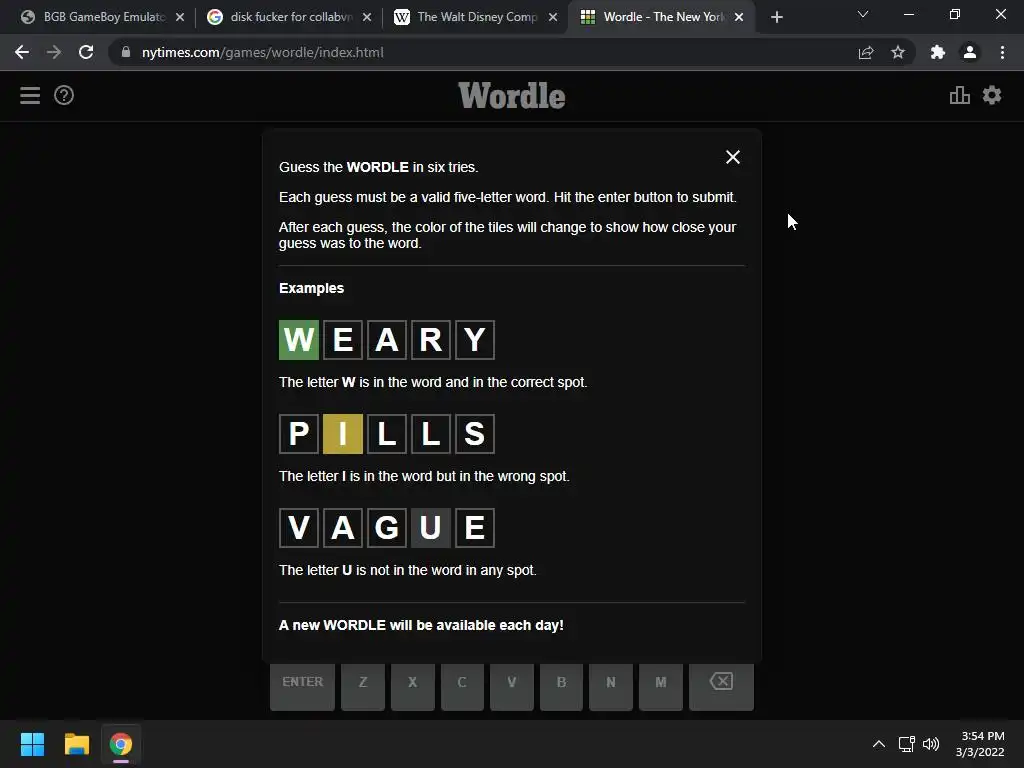1024x768 pixels.
Task: Click the ENTER key on Wordle keyboard
Action: point(302,686)
